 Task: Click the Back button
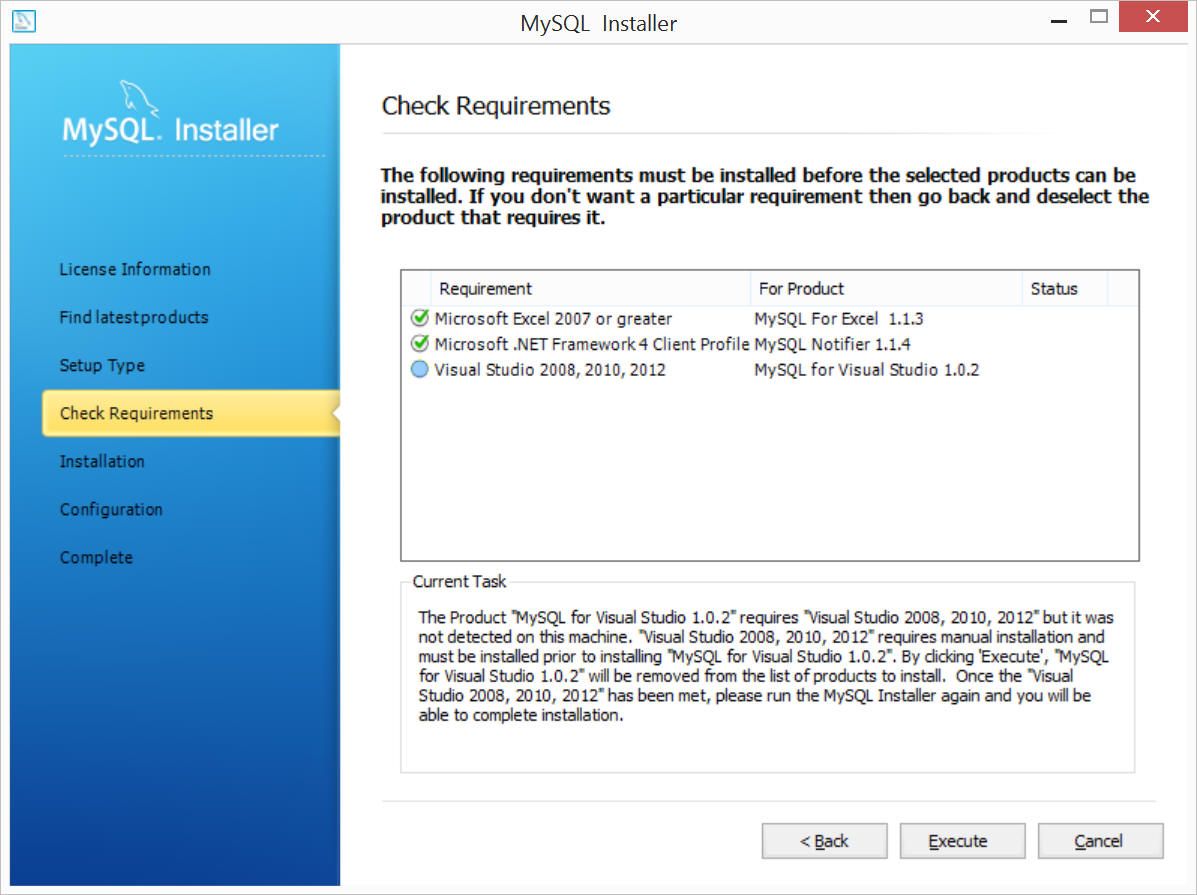click(824, 841)
